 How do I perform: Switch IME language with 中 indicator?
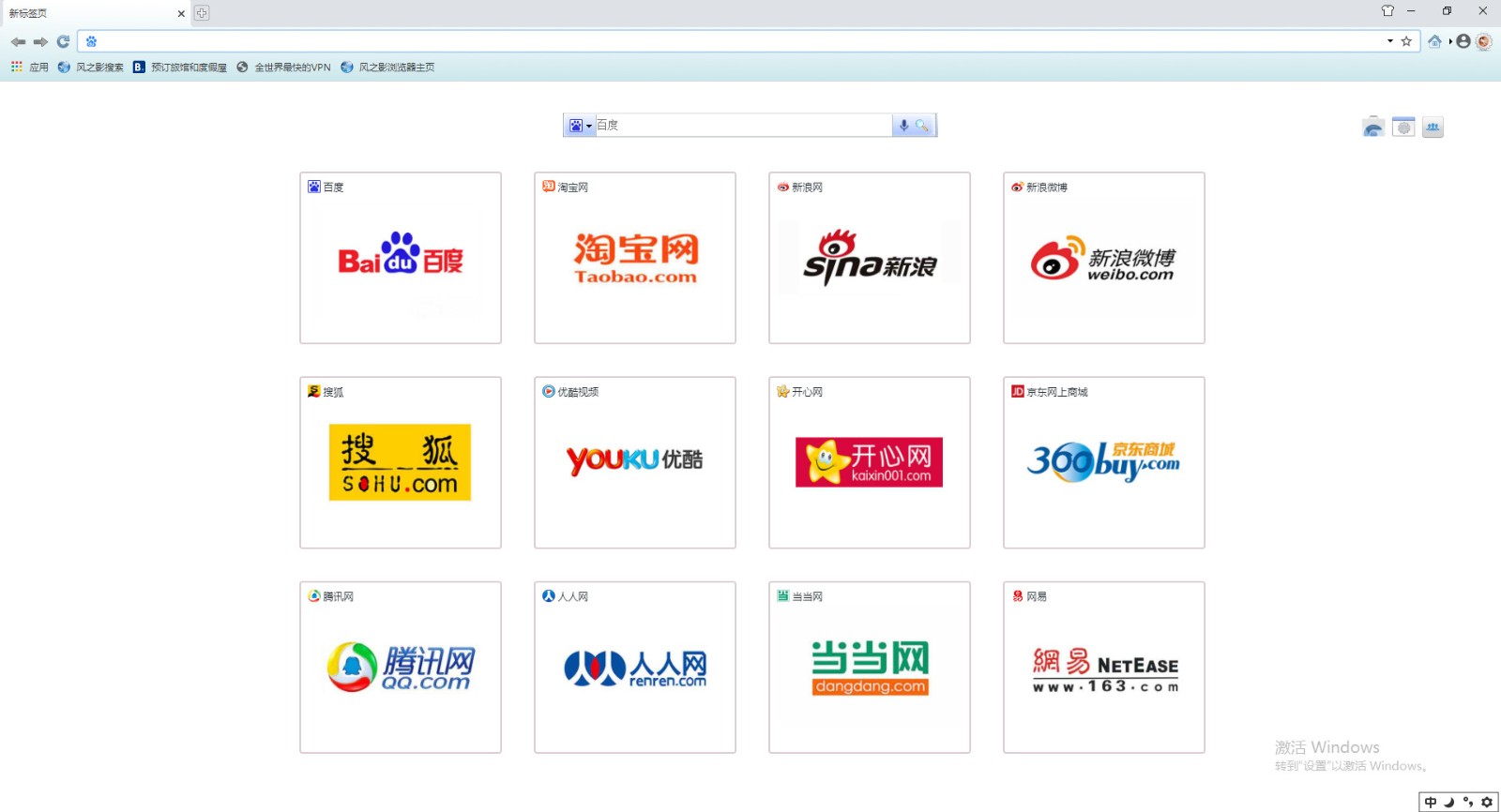(1431, 803)
